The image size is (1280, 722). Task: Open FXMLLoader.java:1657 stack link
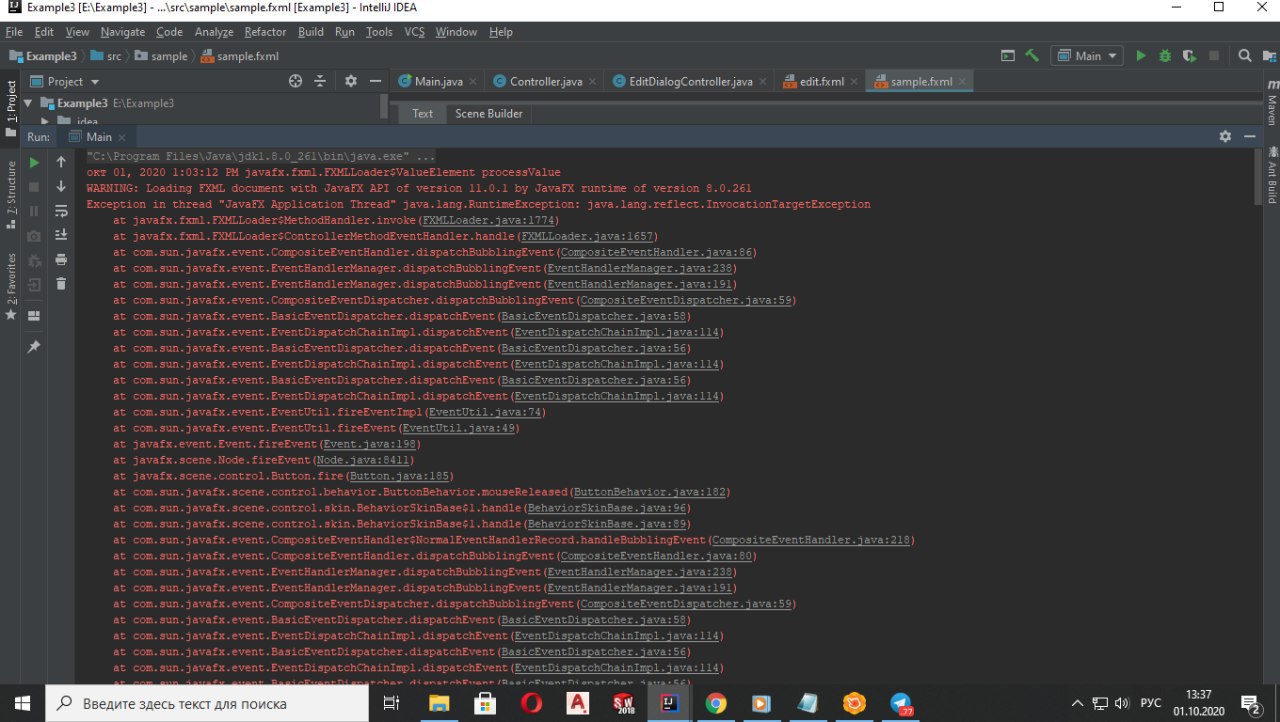[588, 236]
